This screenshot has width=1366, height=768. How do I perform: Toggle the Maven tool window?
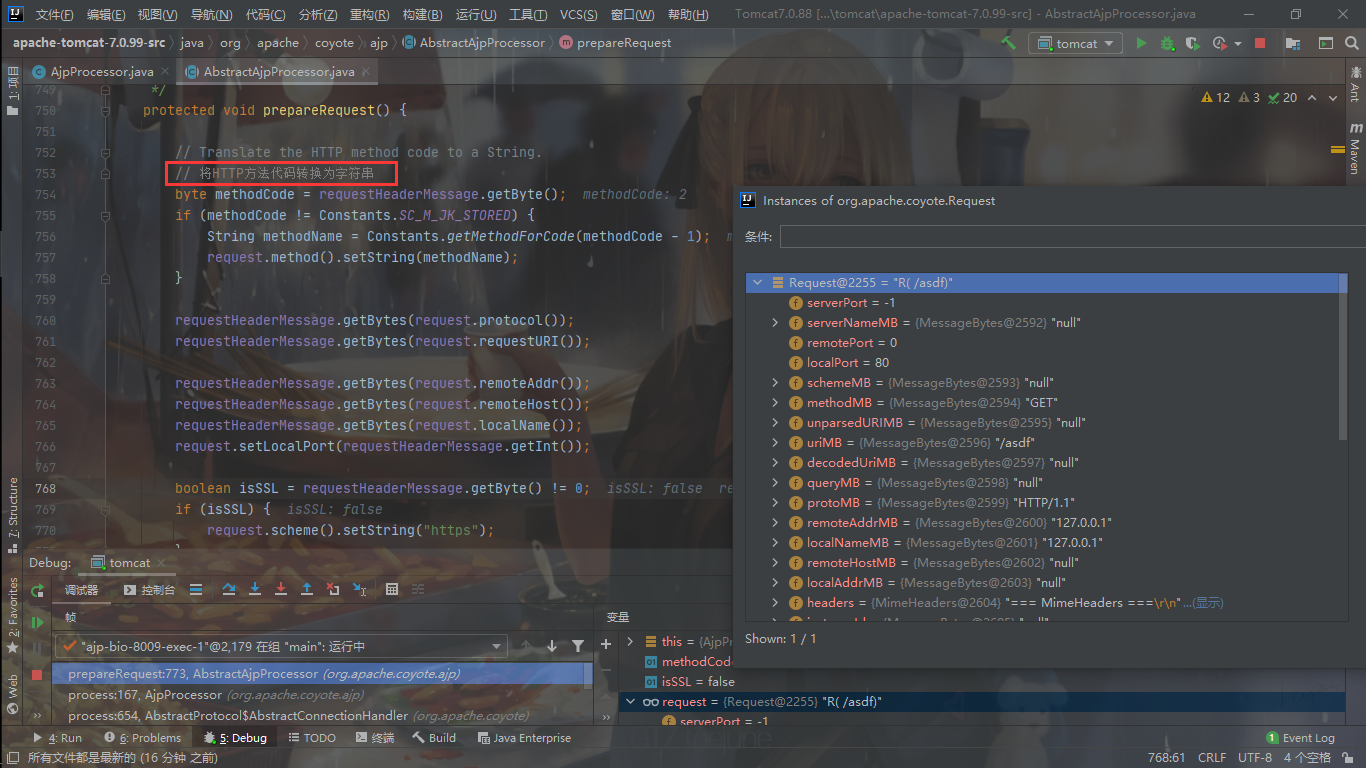(x=1355, y=149)
